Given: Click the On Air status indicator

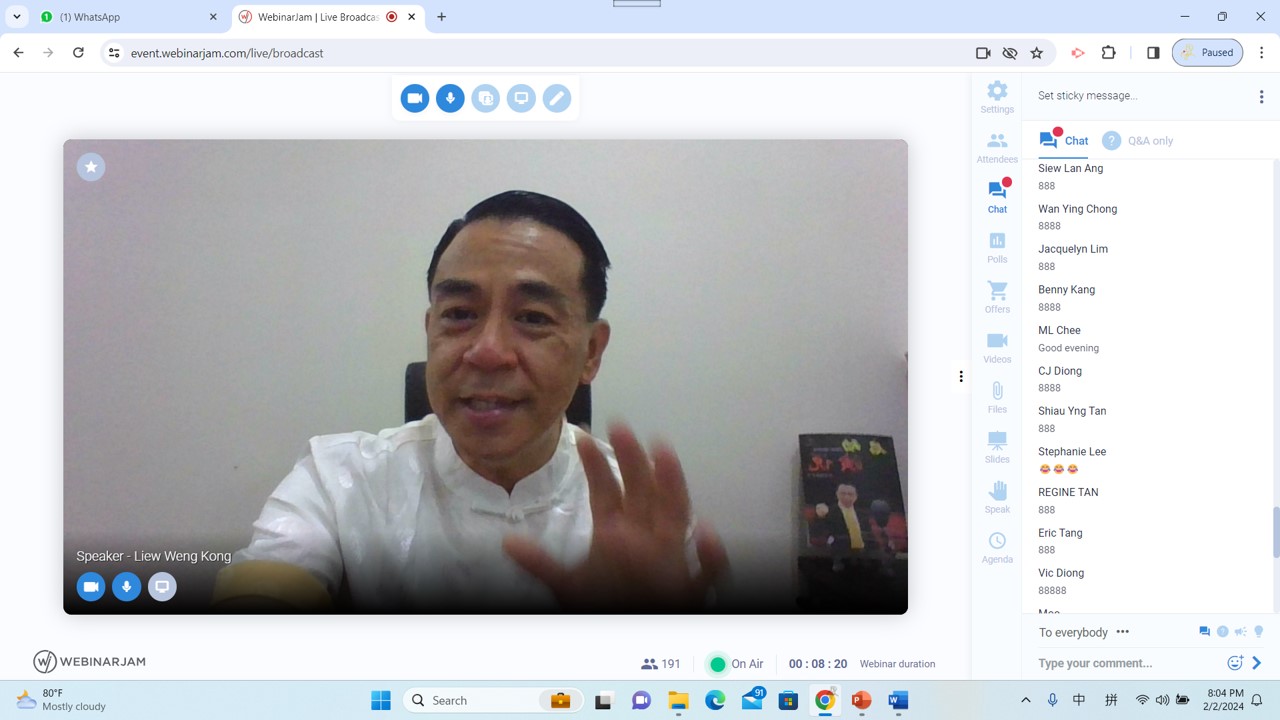Looking at the screenshot, I should [735, 664].
